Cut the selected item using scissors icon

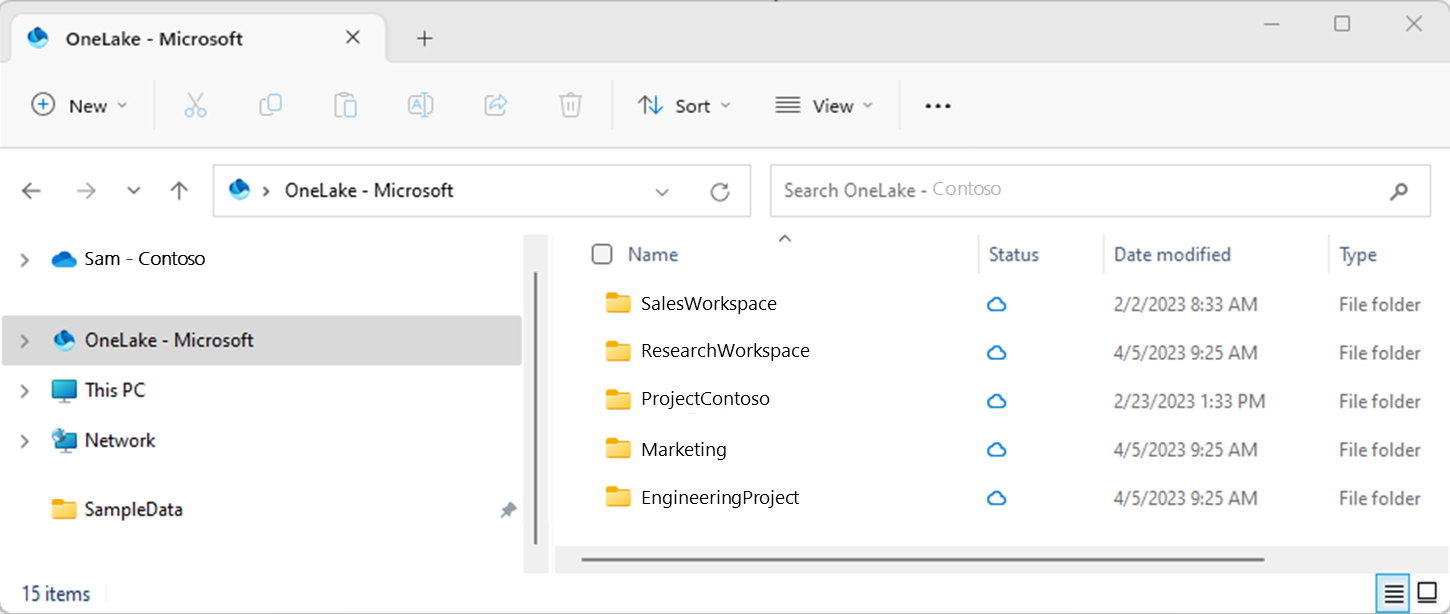196,105
